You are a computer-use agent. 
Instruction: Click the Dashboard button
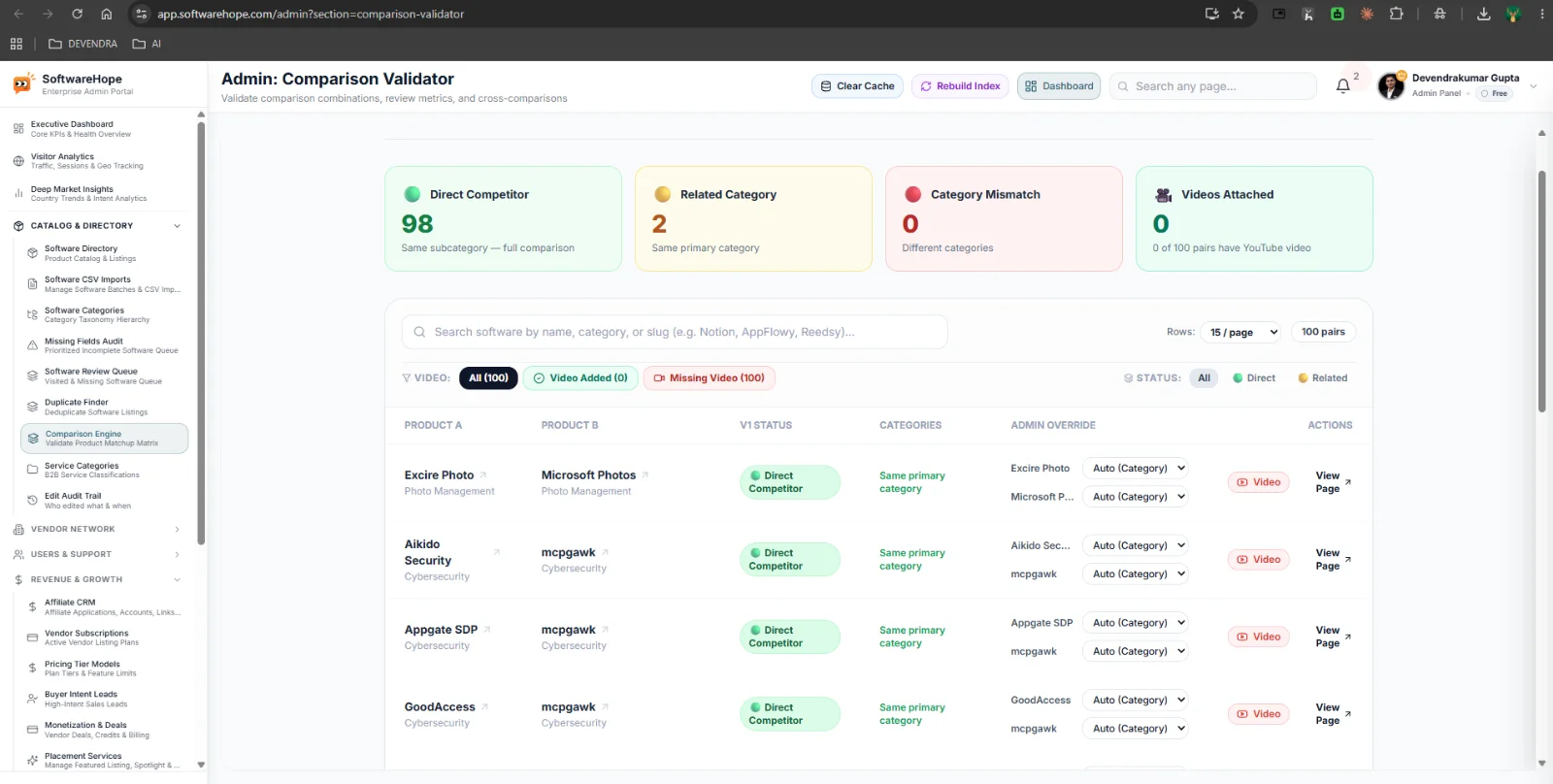click(x=1059, y=86)
